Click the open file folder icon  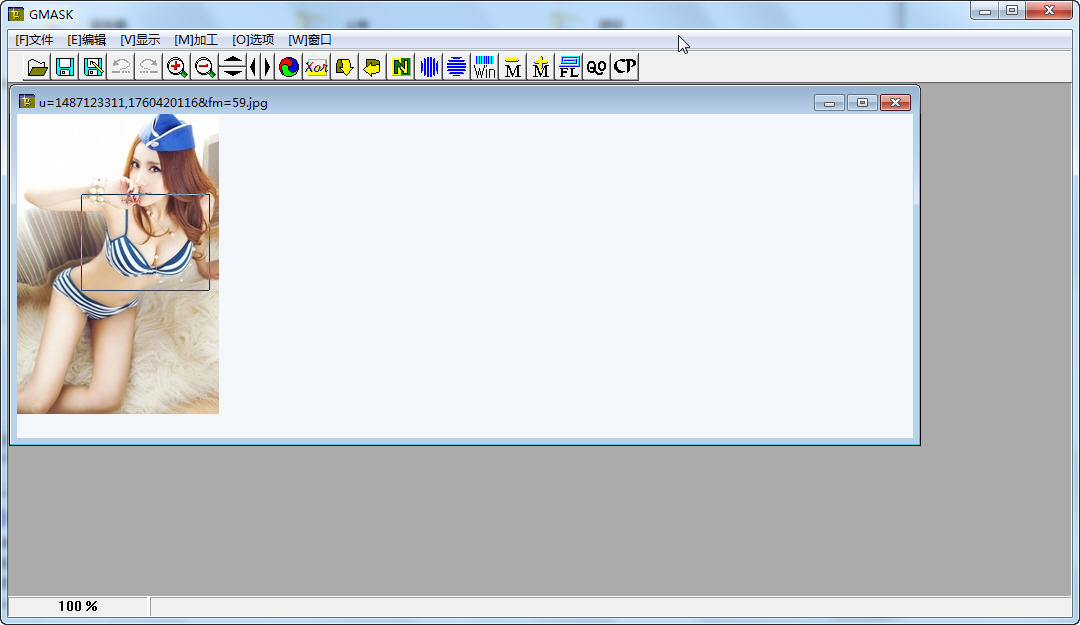(37, 67)
